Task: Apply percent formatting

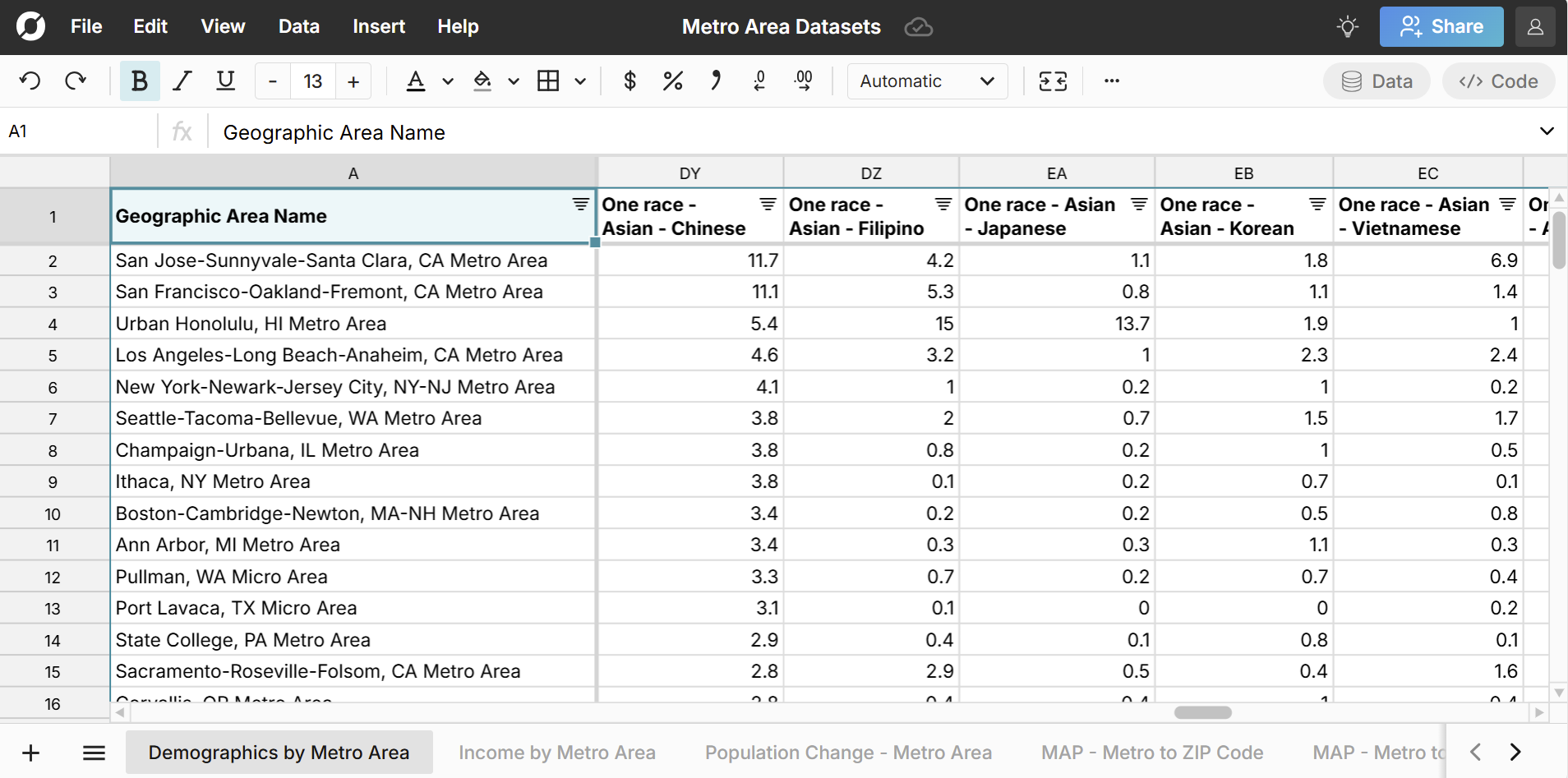Action: 673,81
